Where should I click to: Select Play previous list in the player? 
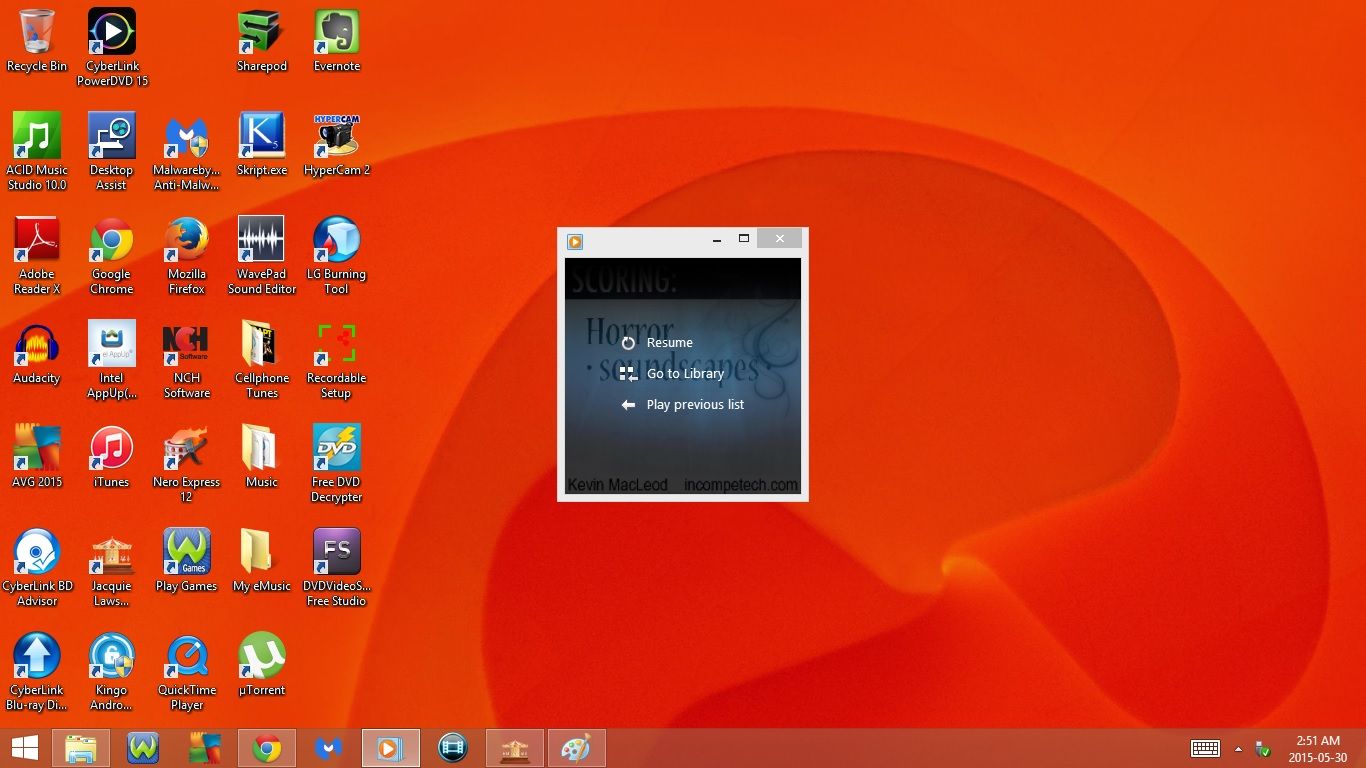(x=695, y=404)
